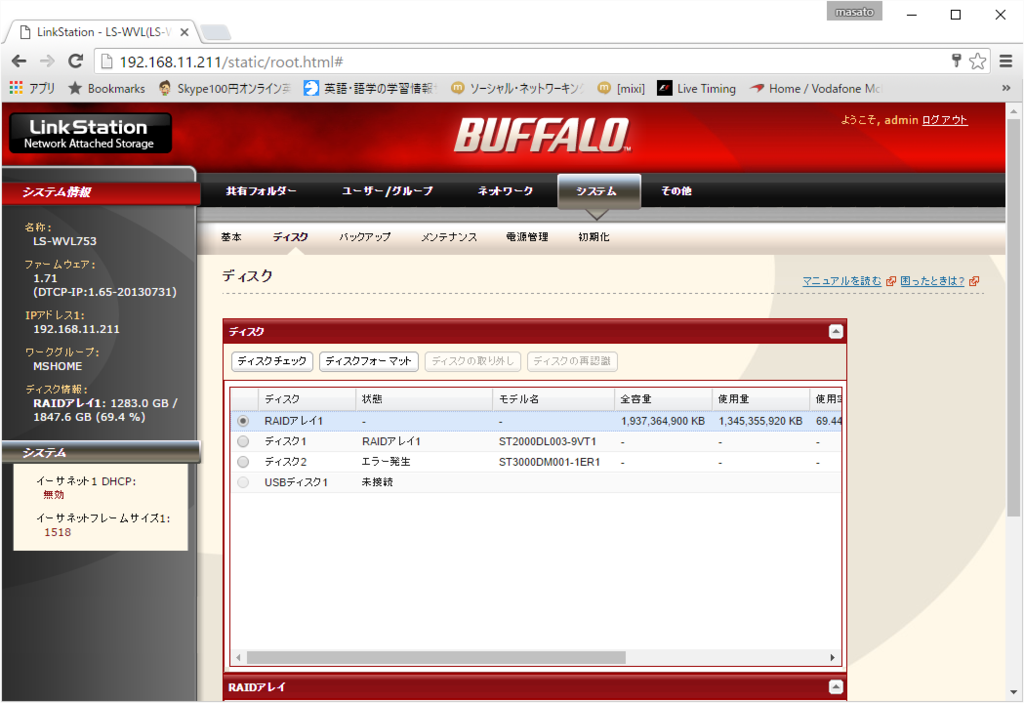Open the Home / Vodafone bookmark
1024x703 pixels.
pyautogui.click(x=815, y=88)
